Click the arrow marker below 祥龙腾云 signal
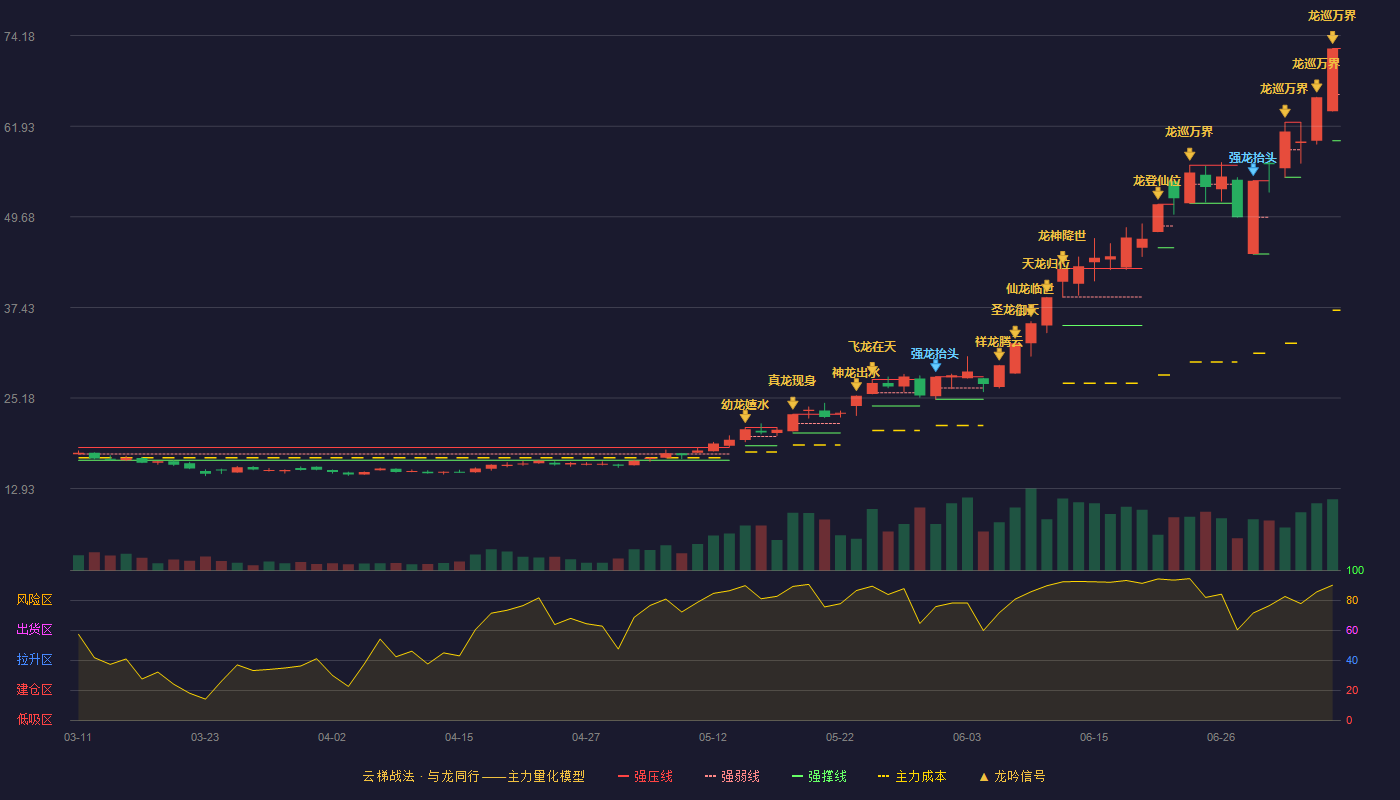This screenshot has width=1400, height=800. [999, 354]
